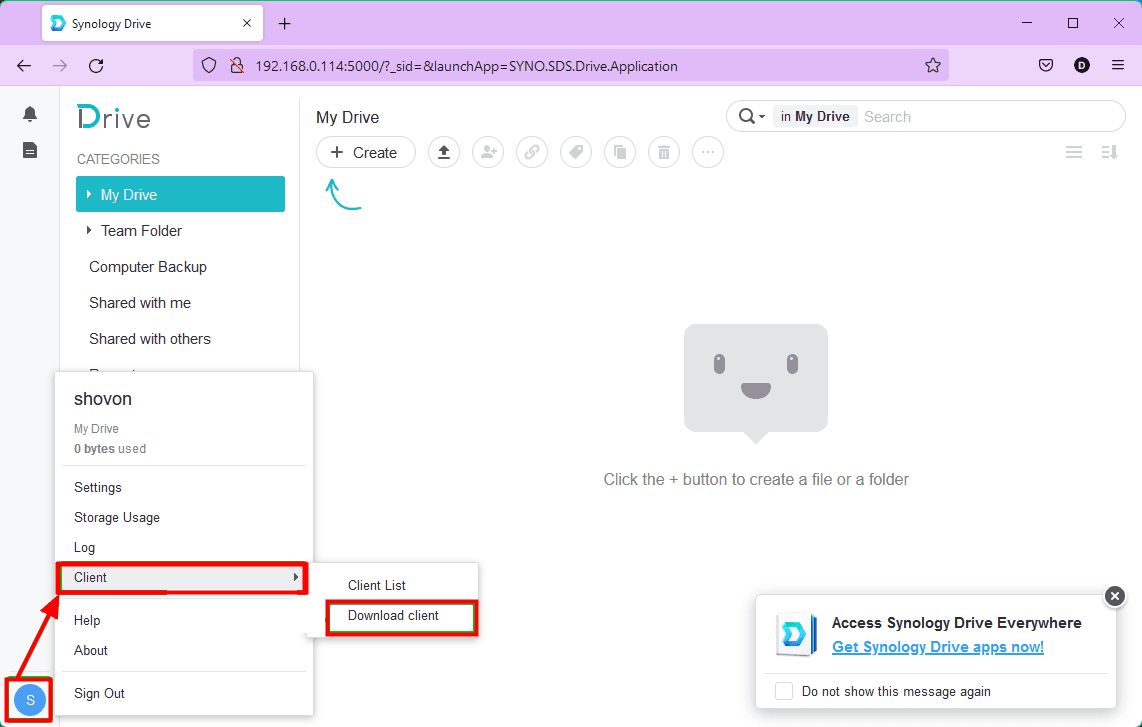The width and height of the screenshot is (1142, 727).
Task: Click the label tag icon
Action: pos(576,152)
